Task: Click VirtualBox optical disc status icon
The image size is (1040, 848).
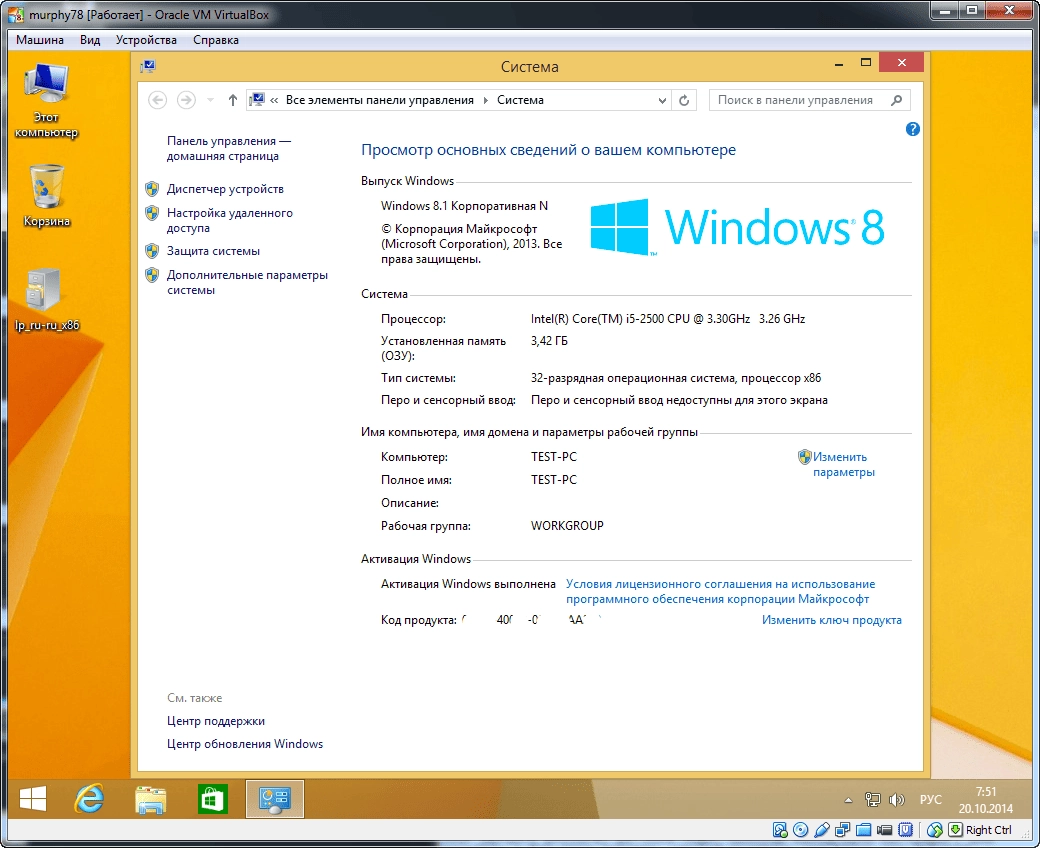Action: pos(801,829)
